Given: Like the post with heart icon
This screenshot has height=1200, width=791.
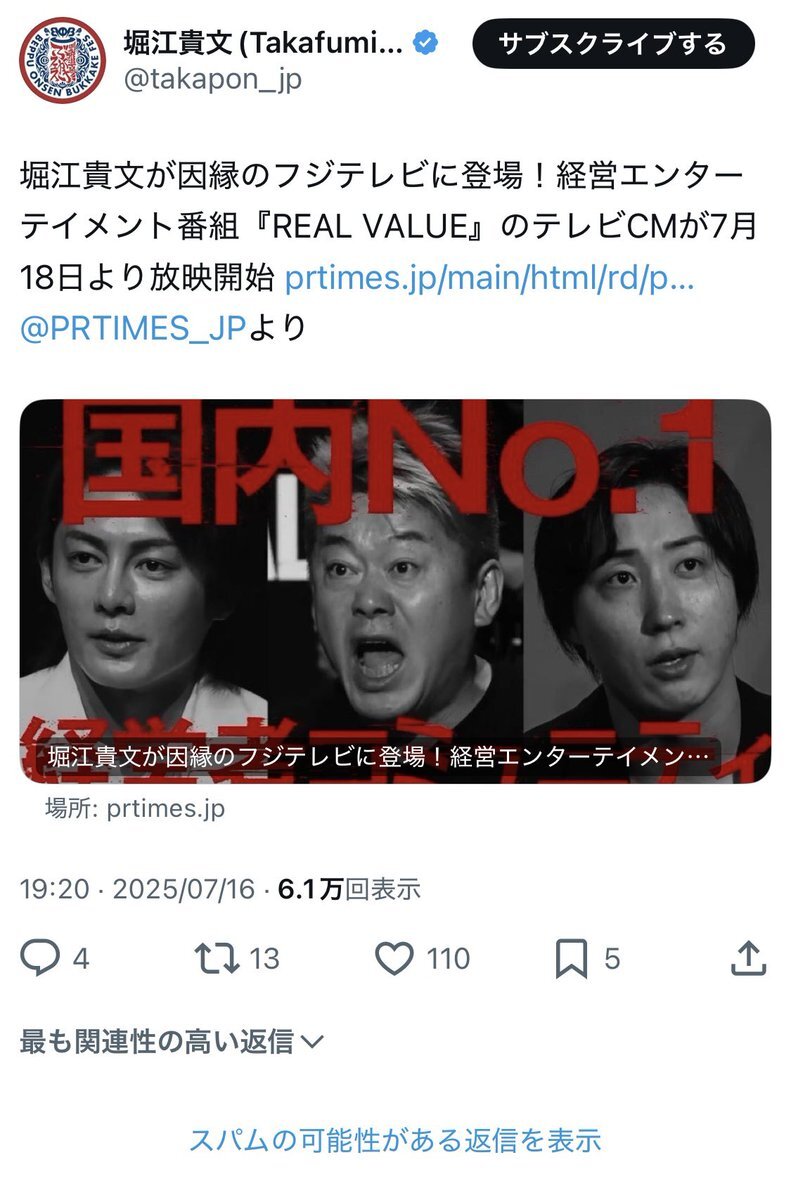Looking at the screenshot, I should coord(395,959).
